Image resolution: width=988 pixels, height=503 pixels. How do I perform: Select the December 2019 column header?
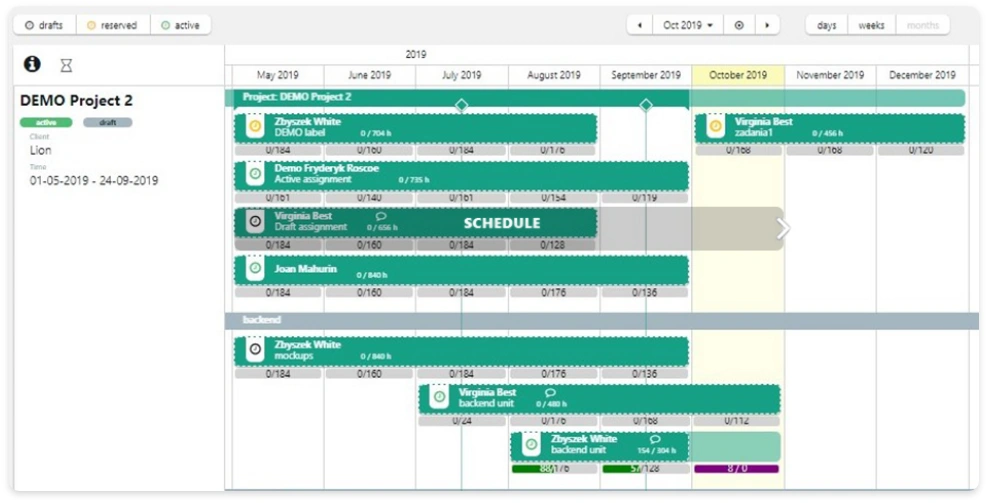click(922, 75)
